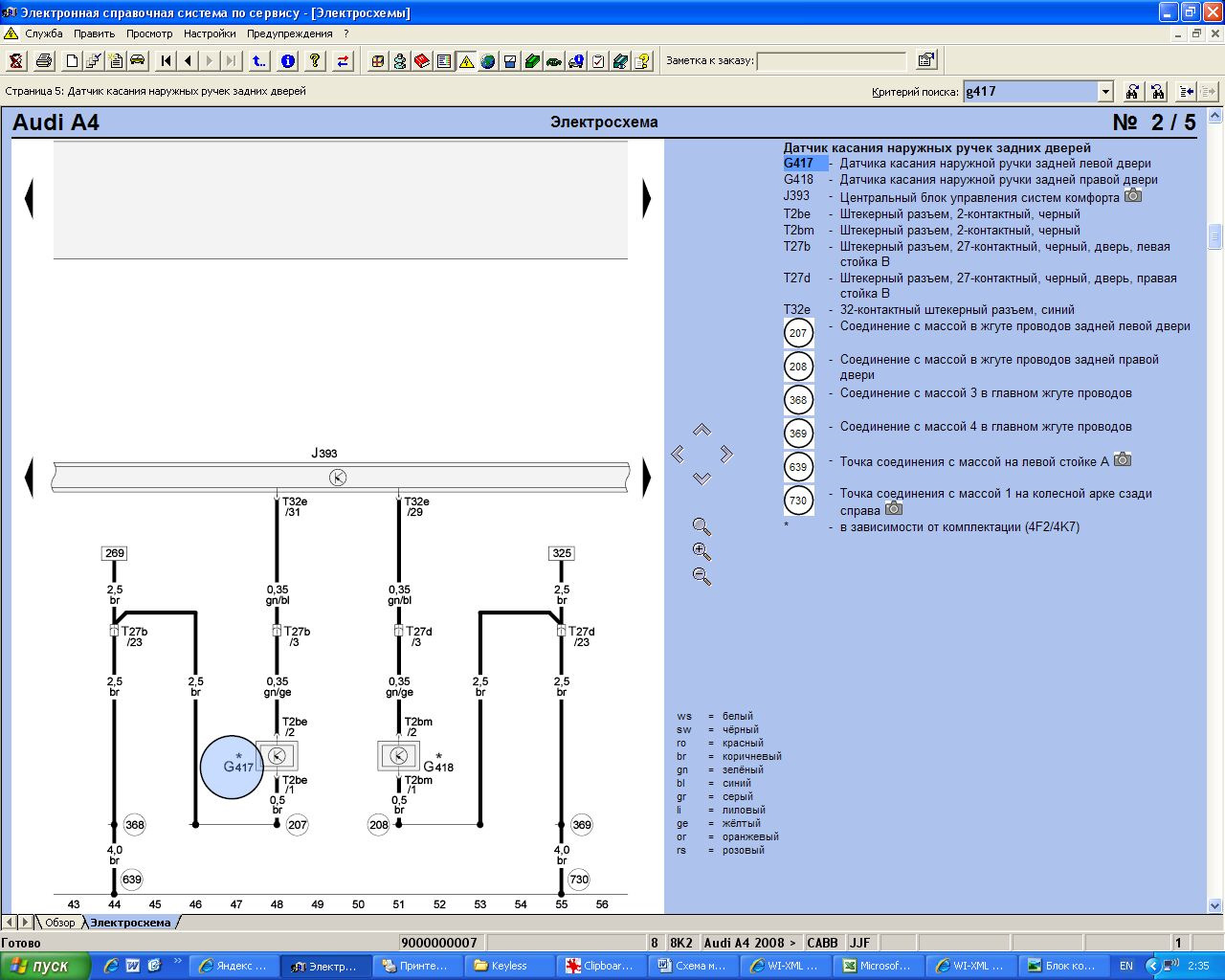The image size is (1225, 980).
Task: Open the Править menu
Action: [x=94, y=33]
